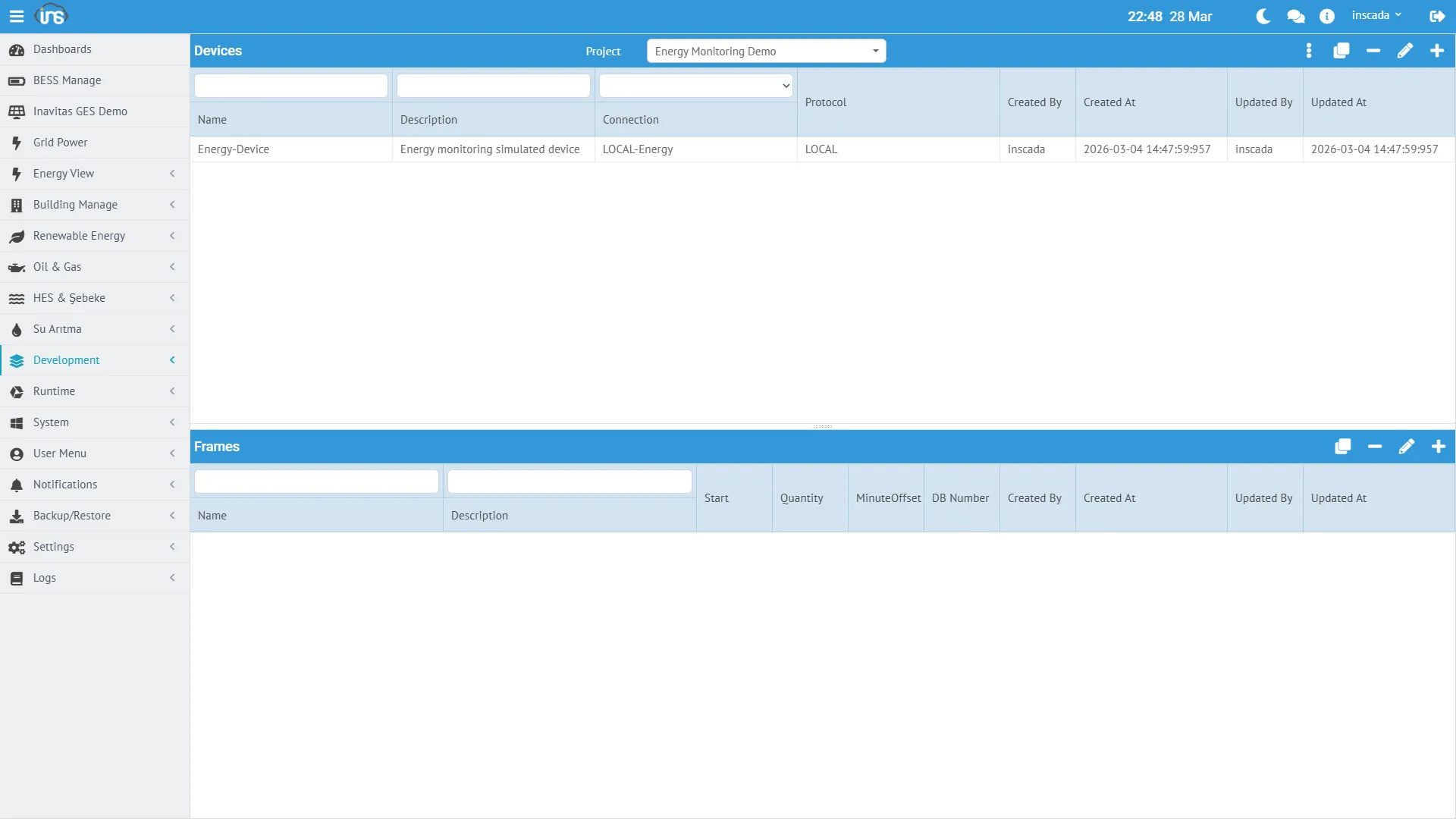Edit a frame with the pencil icon
1456x819 pixels.
point(1406,447)
